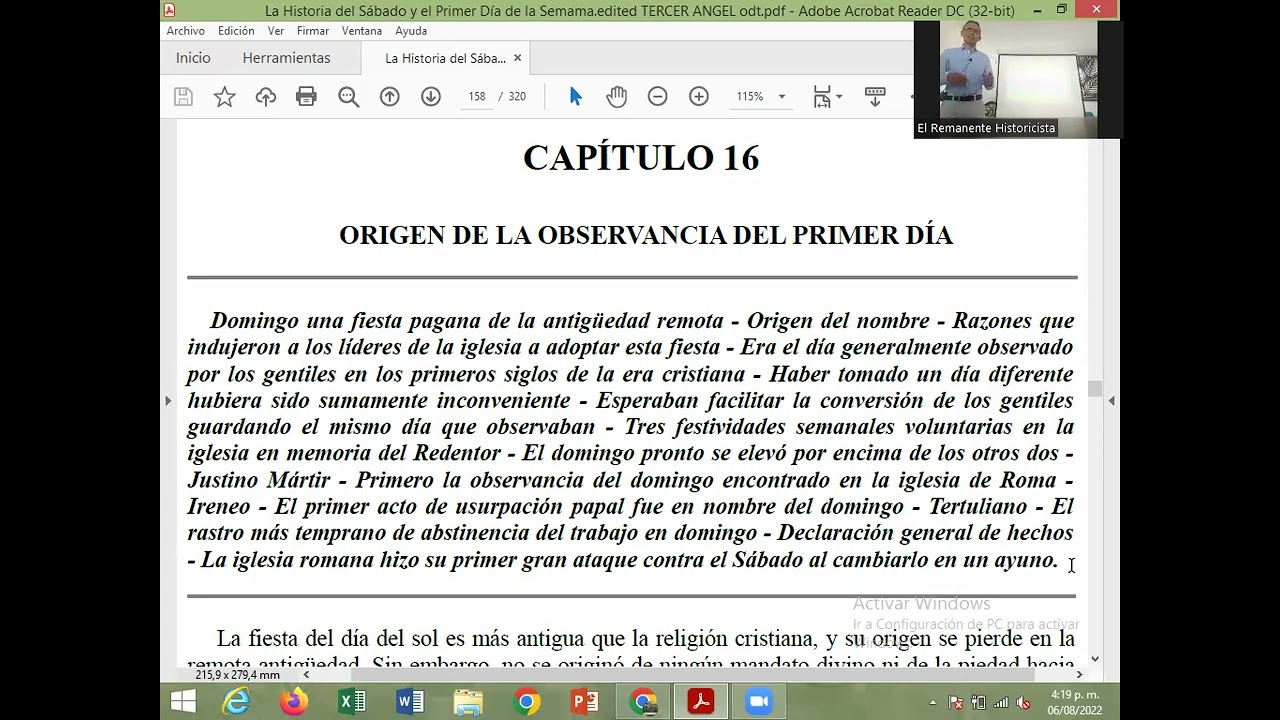Open the Archivo menu
1280x720 pixels.
pyautogui.click(x=186, y=31)
